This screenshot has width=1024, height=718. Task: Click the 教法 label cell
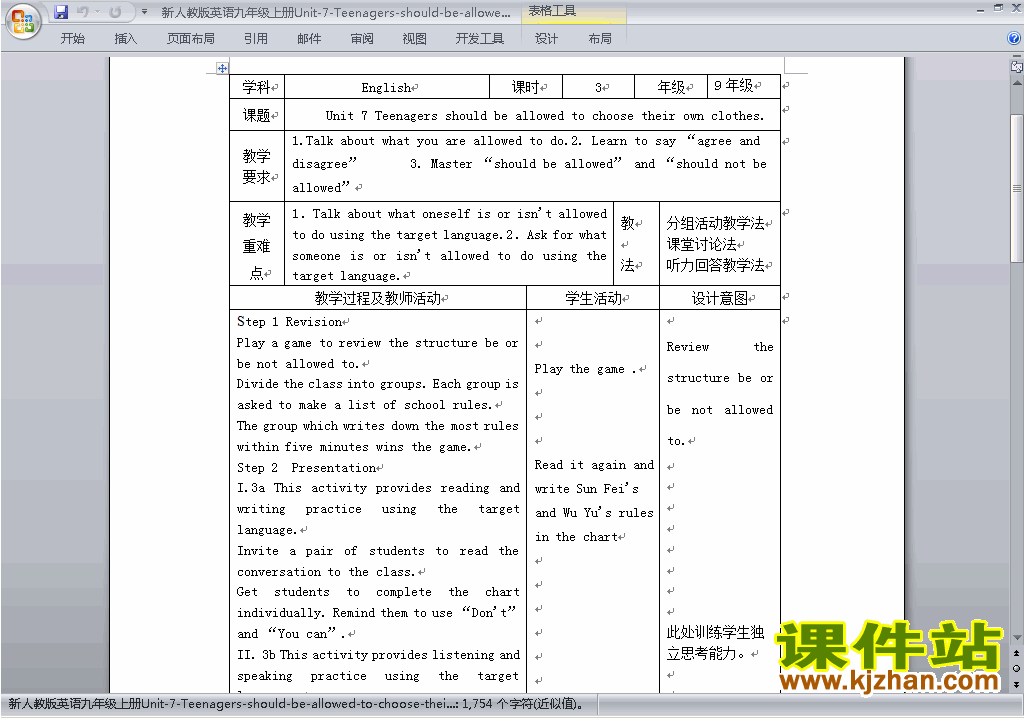point(636,244)
